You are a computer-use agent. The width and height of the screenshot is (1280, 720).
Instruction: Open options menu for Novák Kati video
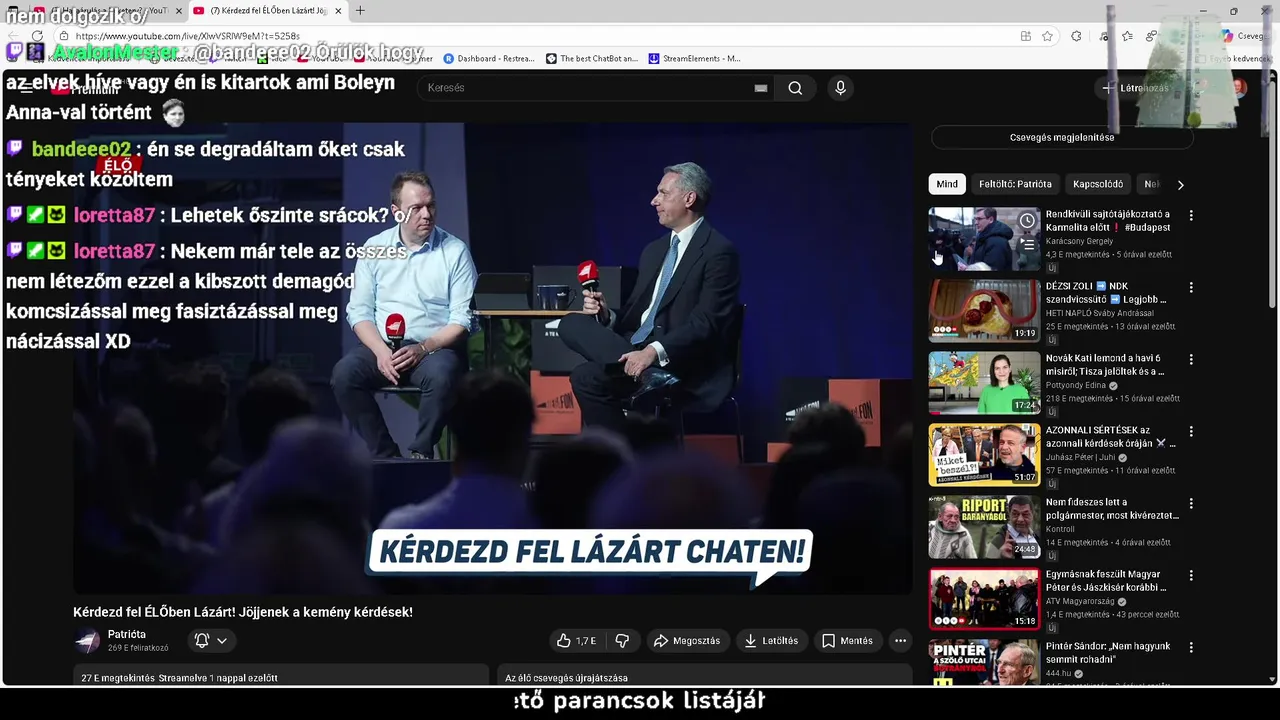[1190, 359]
